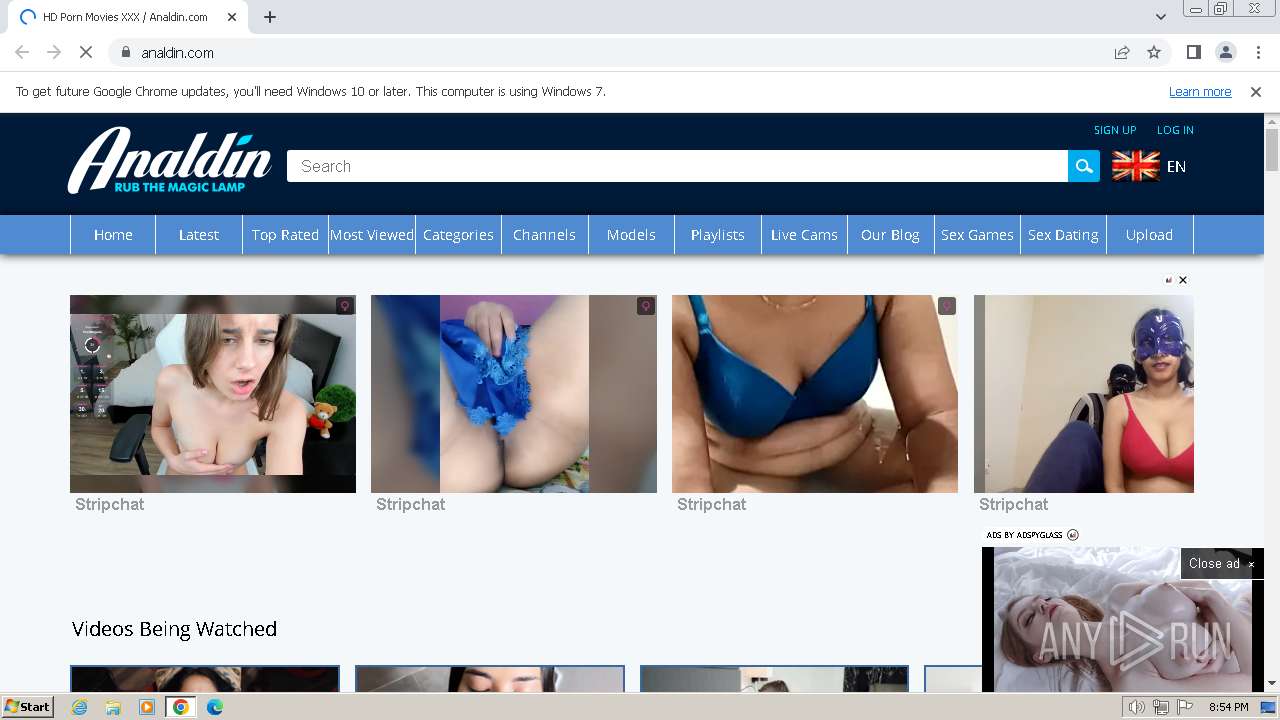The image size is (1280, 720).
Task: Open the Models menu item
Action: [x=631, y=235]
